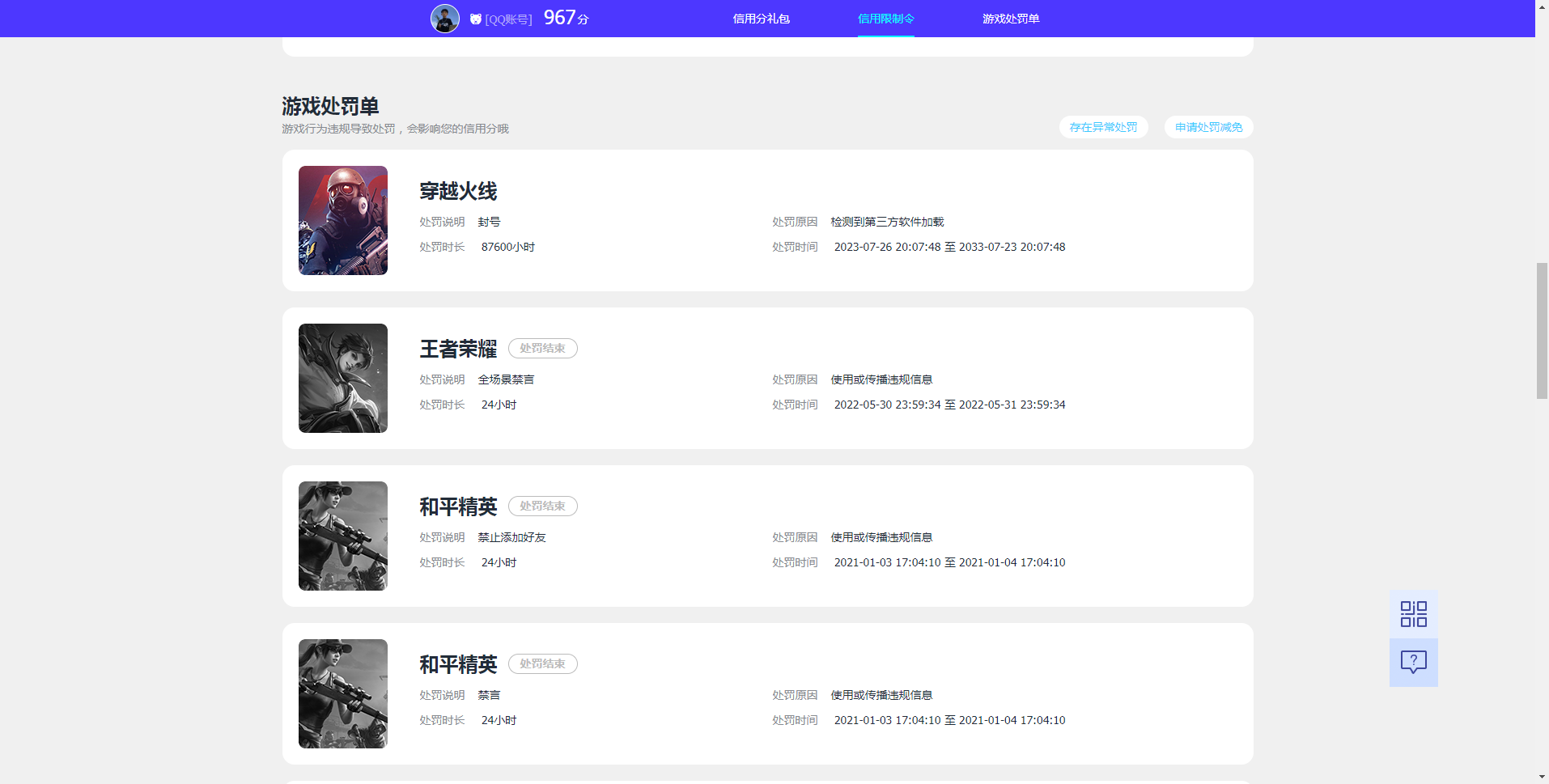Click the 全场景禁言 penalty description
The image size is (1549, 784).
pos(506,379)
